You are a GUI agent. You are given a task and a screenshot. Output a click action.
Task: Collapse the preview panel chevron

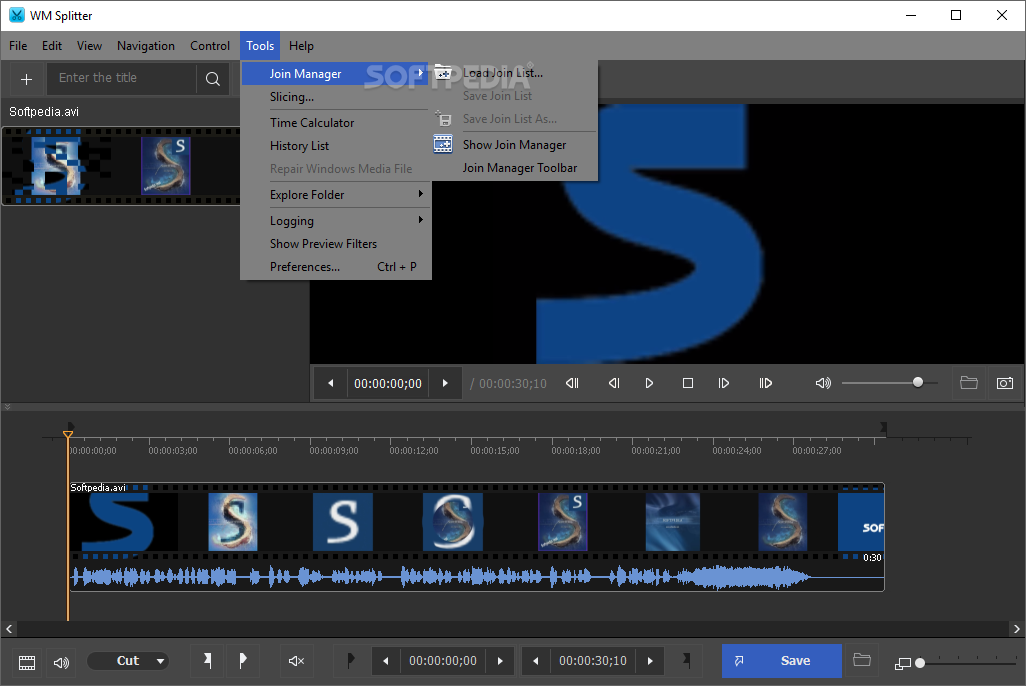[x=7, y=406]
